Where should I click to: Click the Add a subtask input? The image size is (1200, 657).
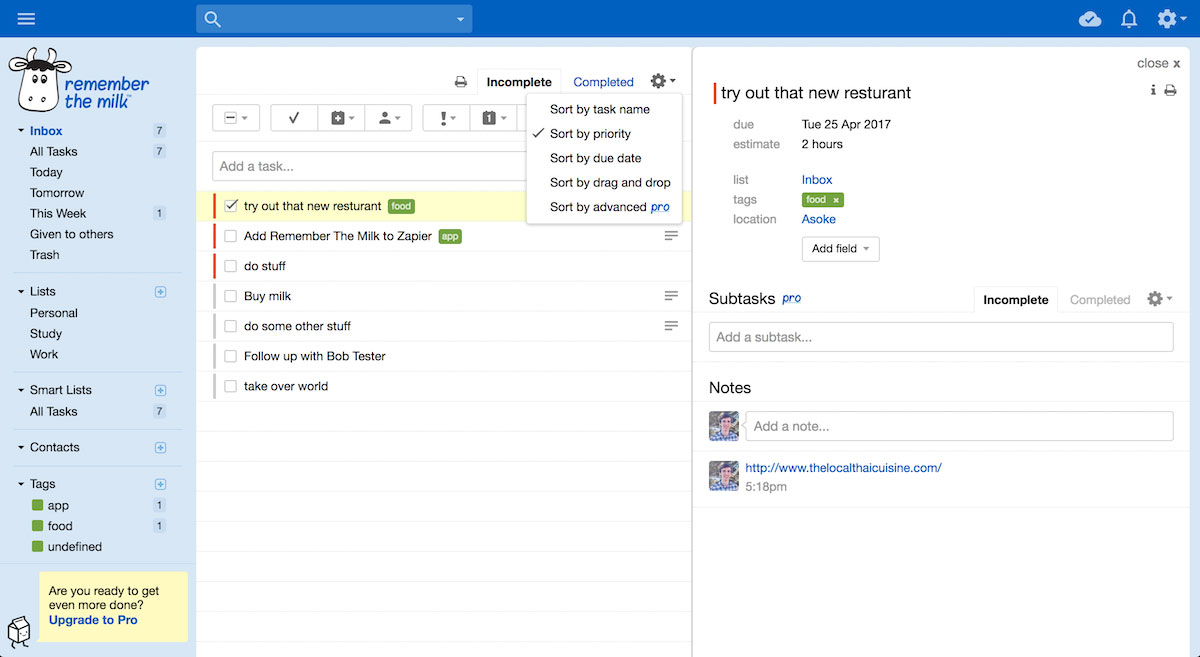[941, 337]
